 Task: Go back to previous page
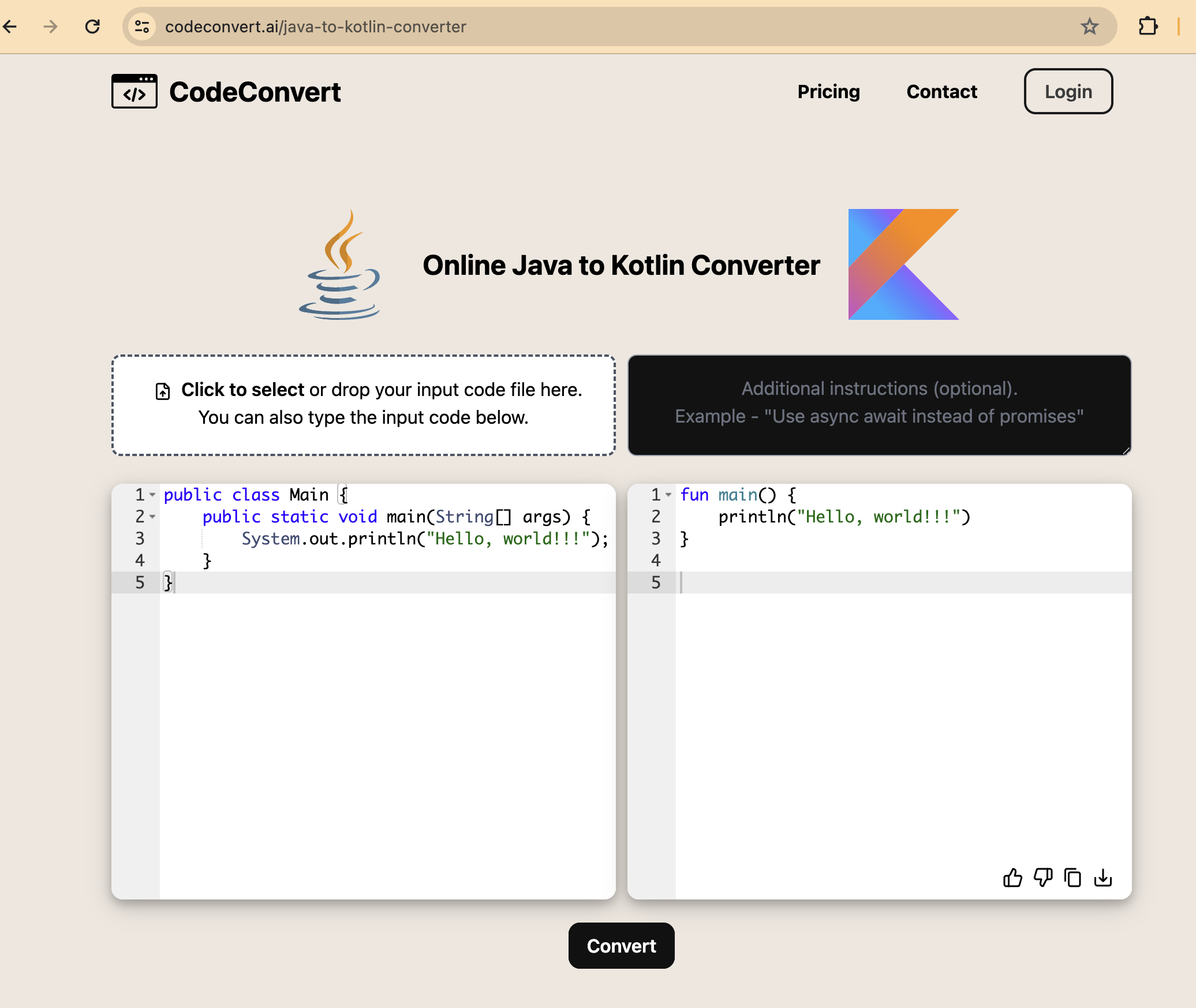coord(10,27)
